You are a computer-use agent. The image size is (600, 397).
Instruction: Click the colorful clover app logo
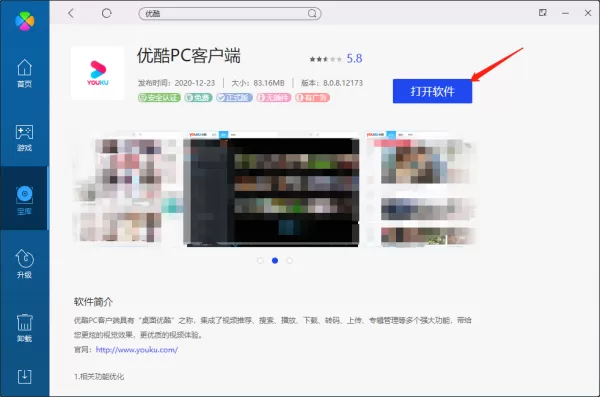(x=24, y=21)
